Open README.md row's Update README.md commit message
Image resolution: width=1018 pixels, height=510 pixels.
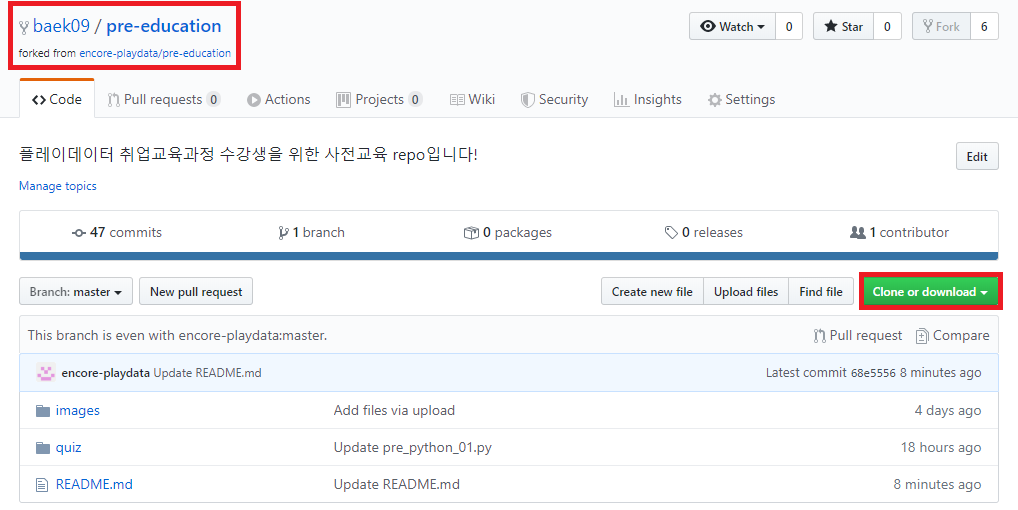[397, 484]
